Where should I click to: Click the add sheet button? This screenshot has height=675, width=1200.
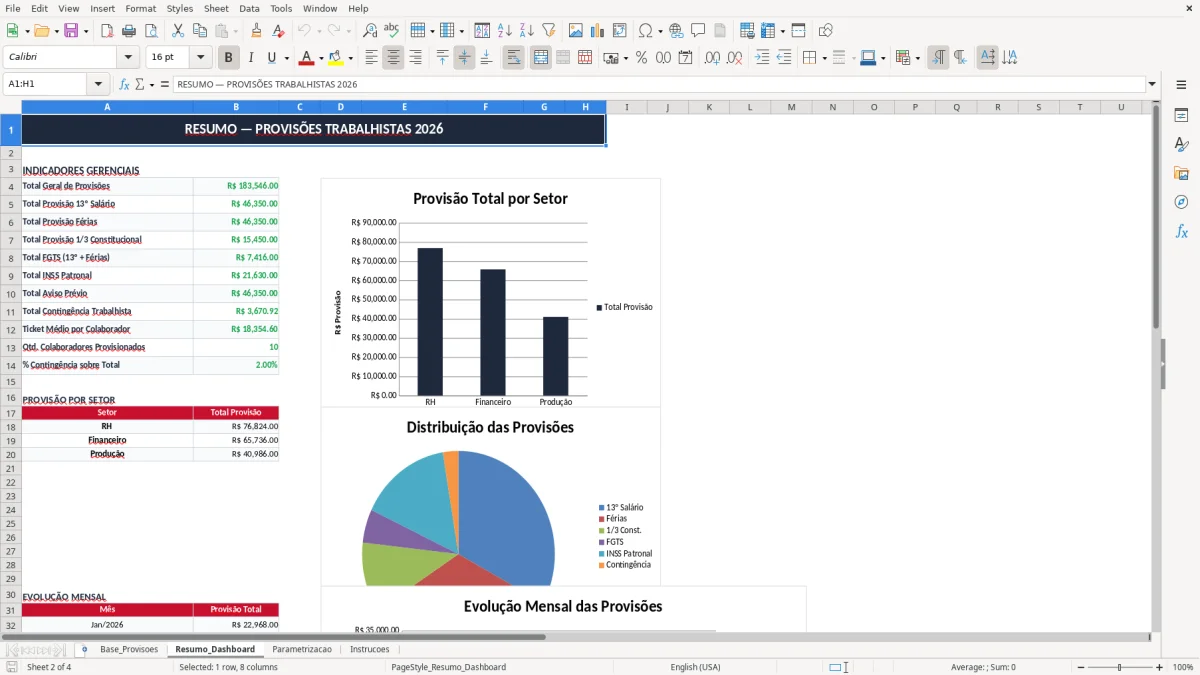click(x=84, y=649)
